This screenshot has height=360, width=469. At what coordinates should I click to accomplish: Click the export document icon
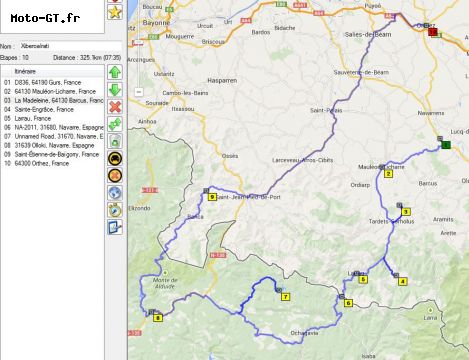(115, 227)
